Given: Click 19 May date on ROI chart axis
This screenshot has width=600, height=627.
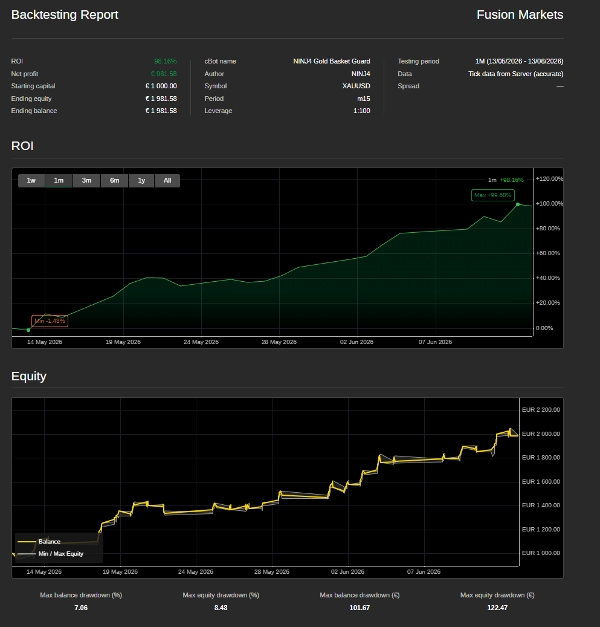Looking at the screenshot, I should coord(123,342).
